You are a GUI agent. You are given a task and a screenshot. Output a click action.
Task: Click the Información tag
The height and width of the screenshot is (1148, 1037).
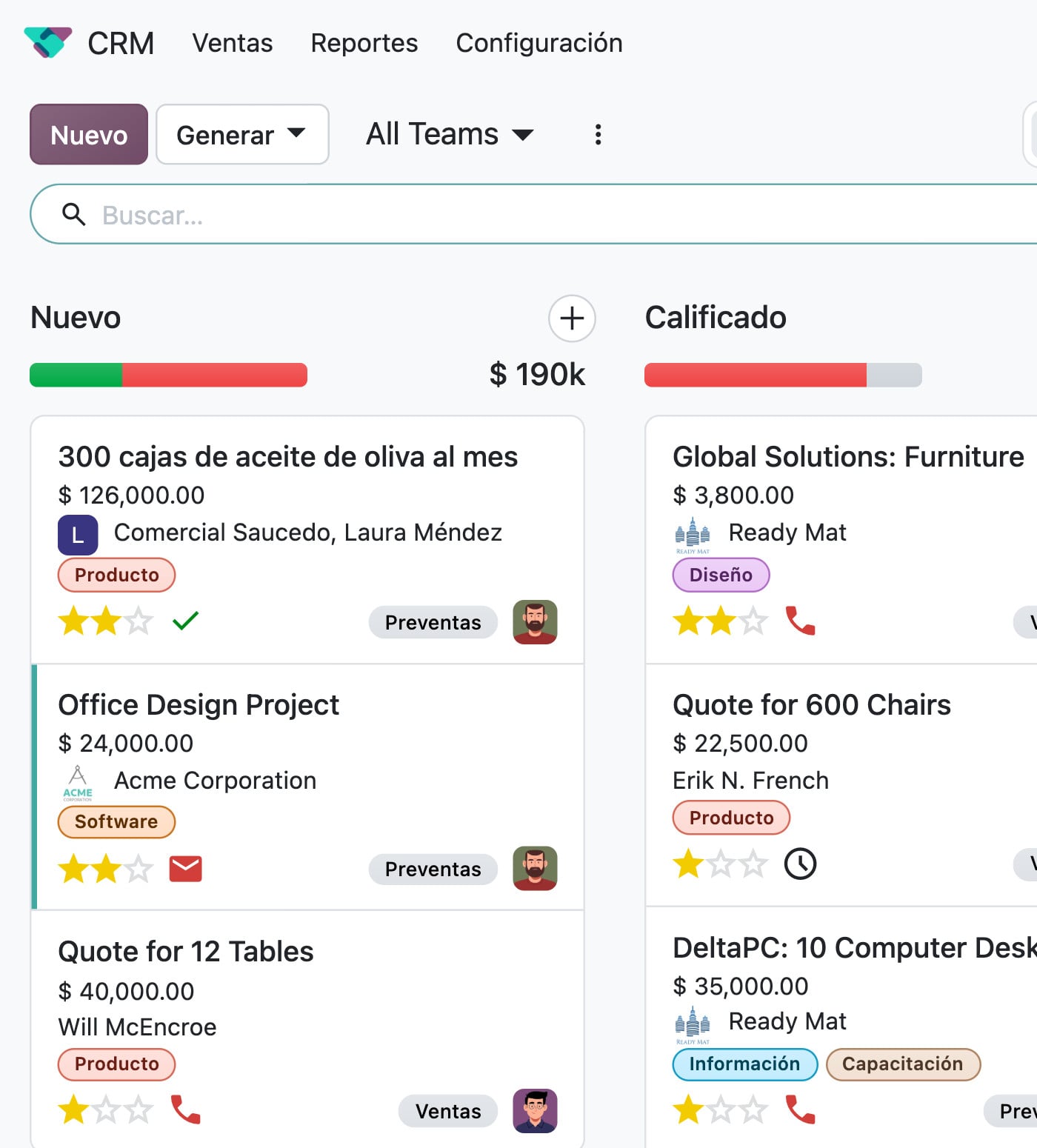744,1064
